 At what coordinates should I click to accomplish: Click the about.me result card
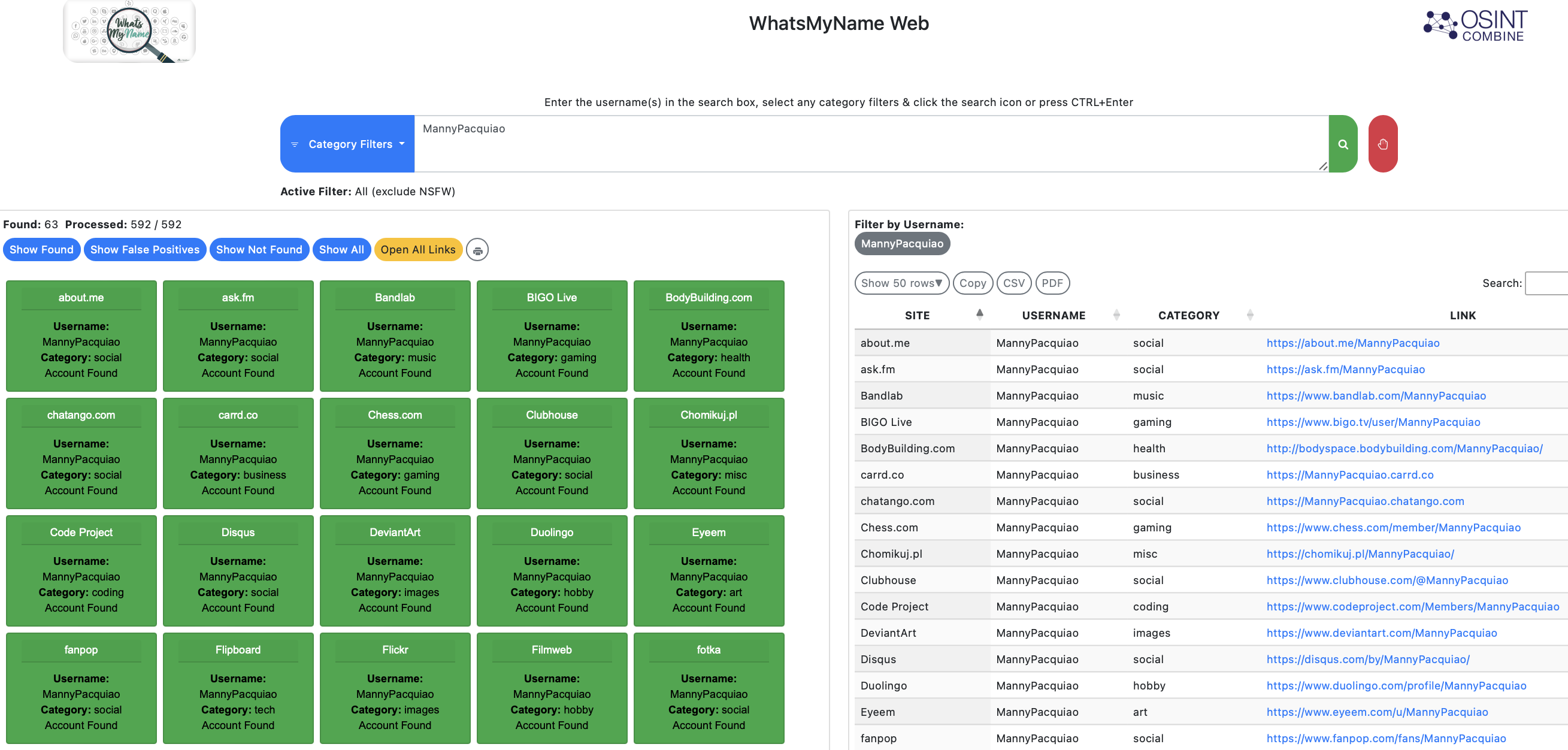81,336
